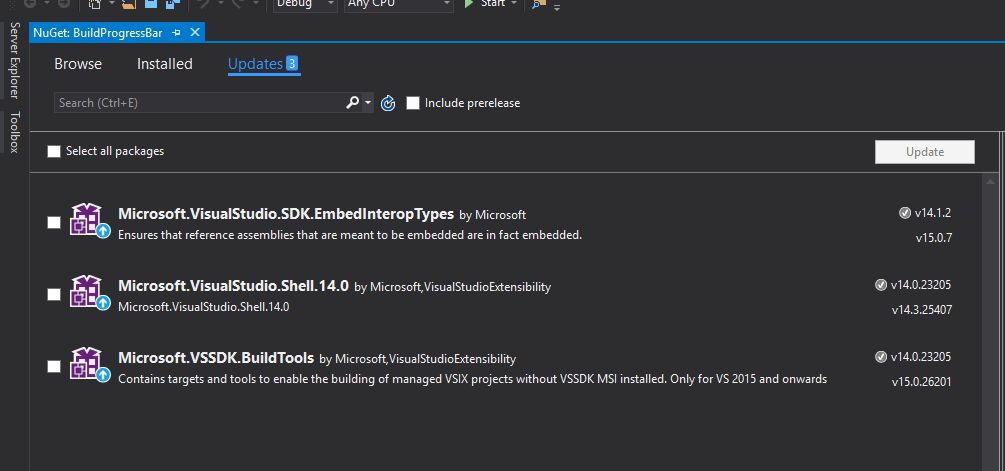
Task: Switch to the Installed tab
Action: pyautogui.click(x=165, y=64)
